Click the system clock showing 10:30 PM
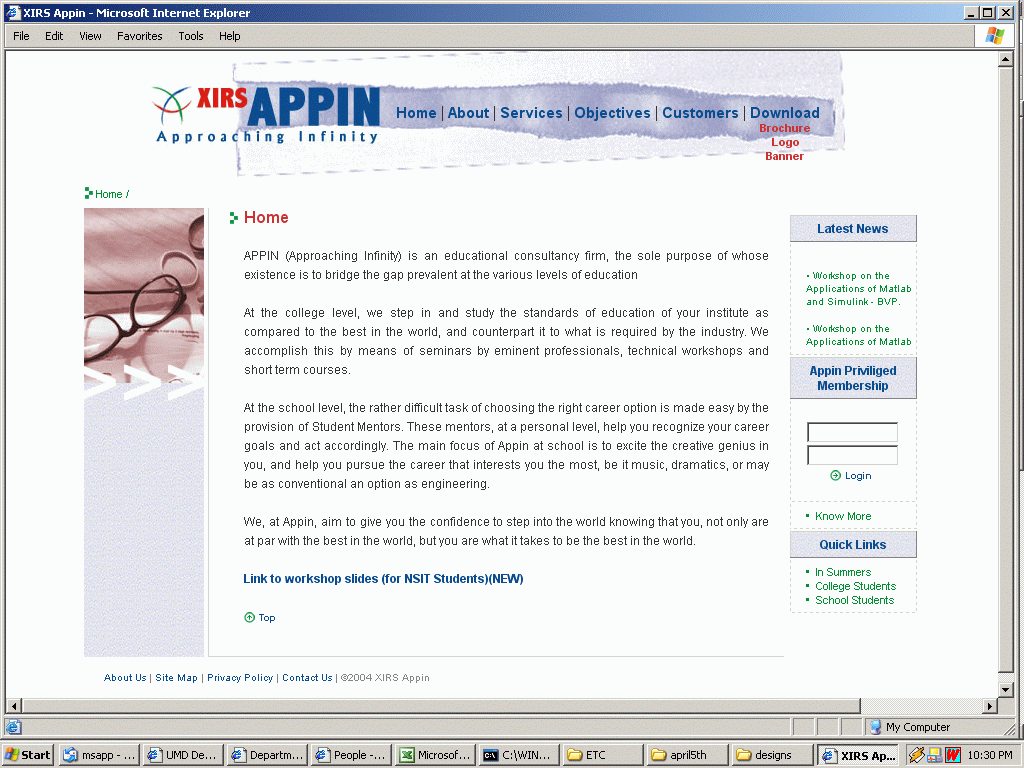The height and width of the screenshot is (768, 1024). click(989, 755)
